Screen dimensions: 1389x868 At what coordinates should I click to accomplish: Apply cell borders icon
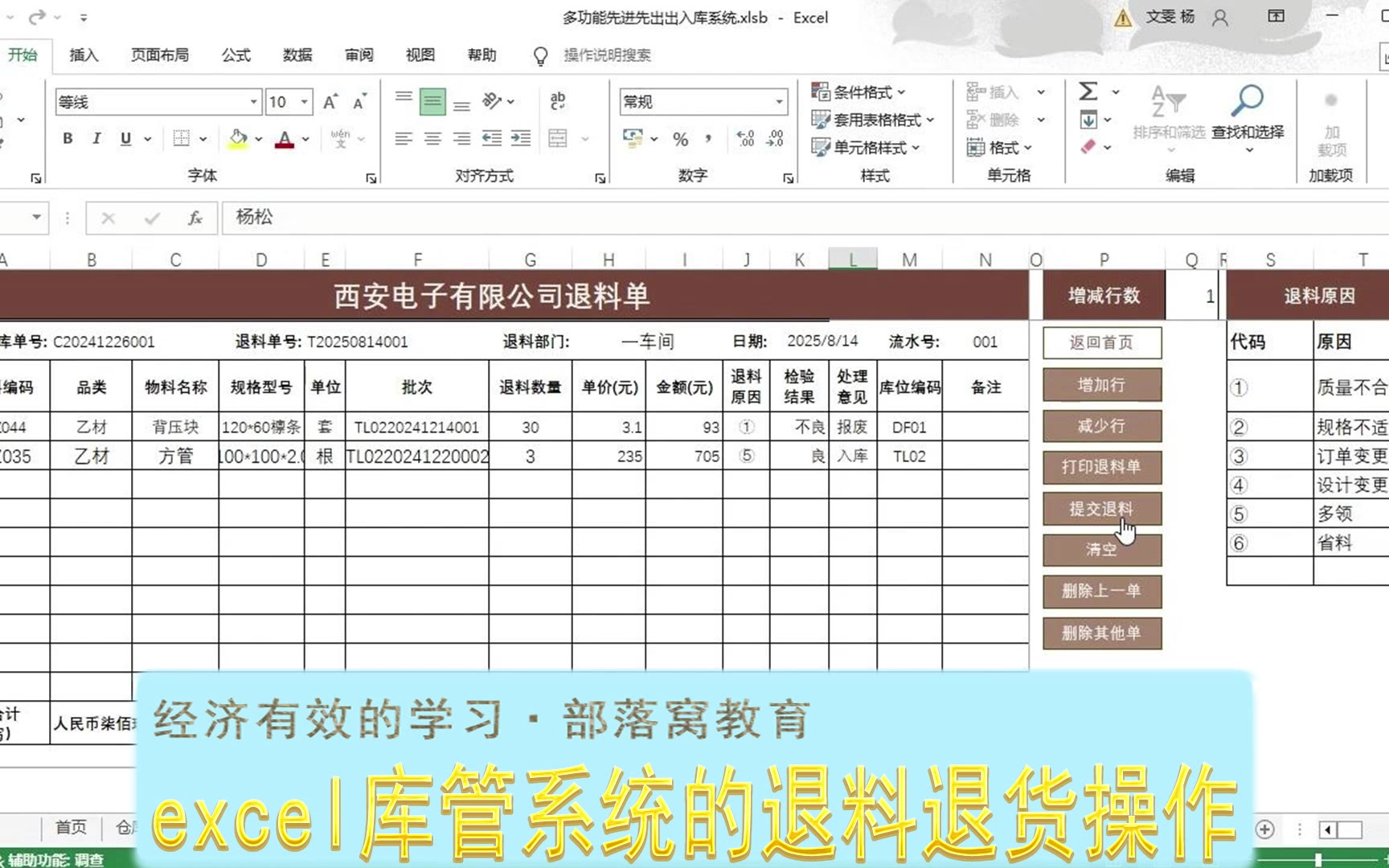[x=182, y=138]
